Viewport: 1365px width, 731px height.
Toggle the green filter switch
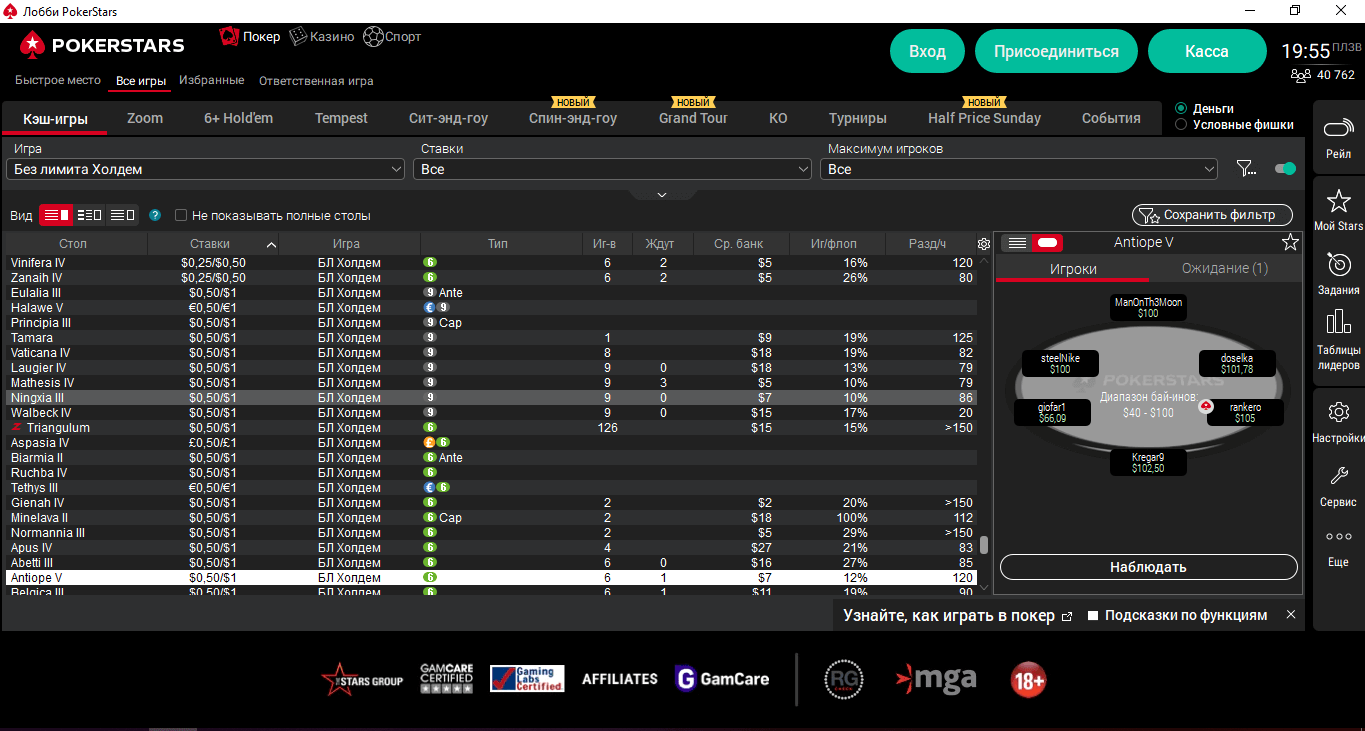(x=1285, y=169)
